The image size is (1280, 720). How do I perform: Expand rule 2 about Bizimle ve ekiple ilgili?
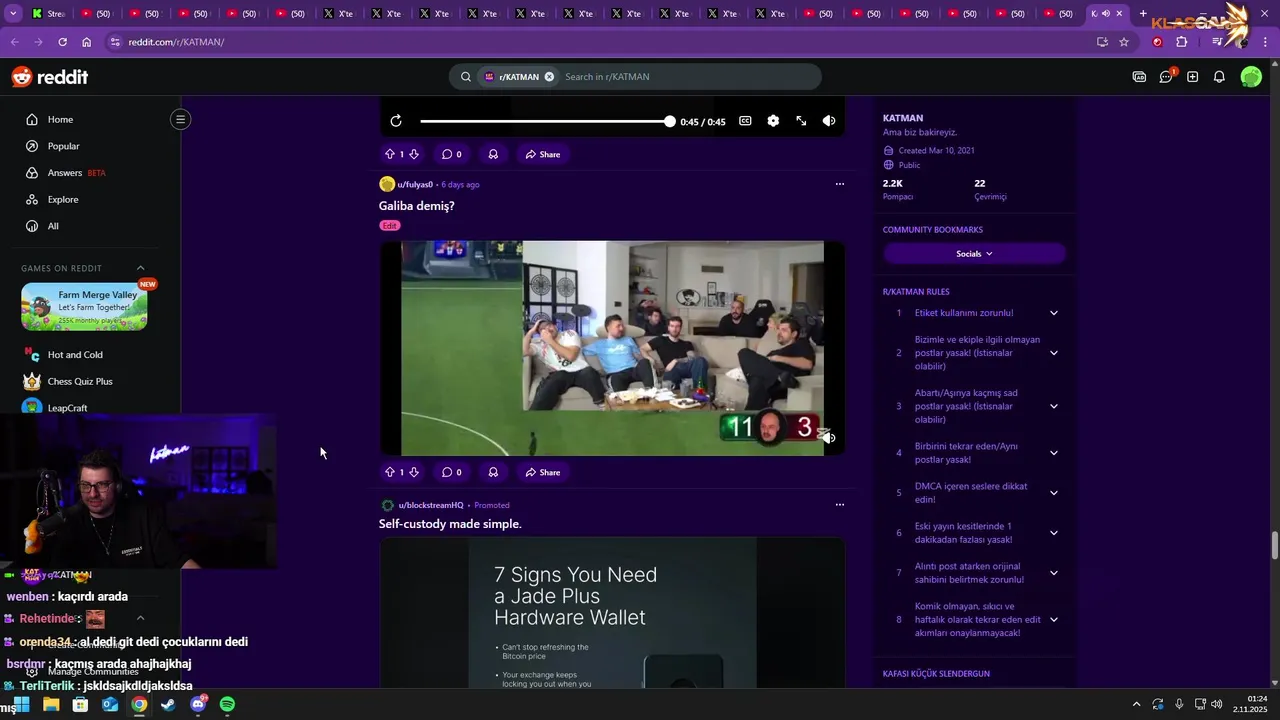pos(1053,353)
